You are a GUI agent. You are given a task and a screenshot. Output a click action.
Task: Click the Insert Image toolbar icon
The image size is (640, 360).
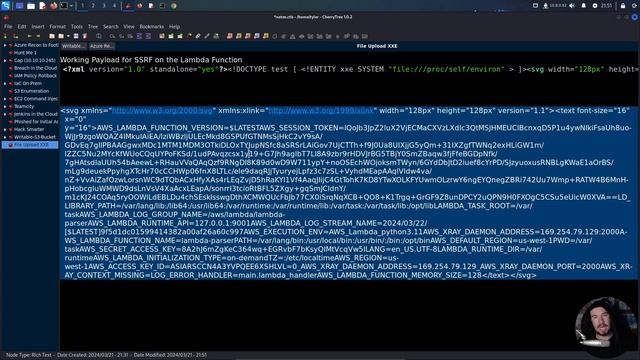[162, 36]
